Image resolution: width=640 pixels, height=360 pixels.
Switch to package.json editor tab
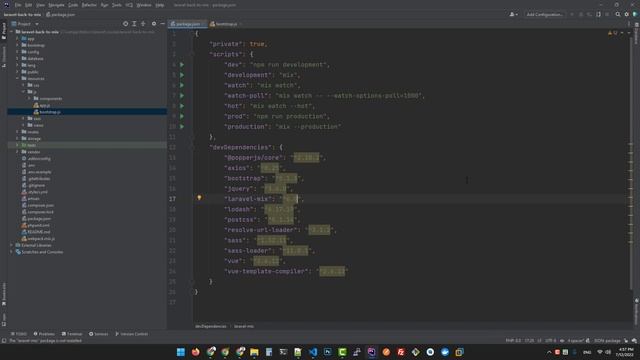pyautogui.click(x=186, y=24)
